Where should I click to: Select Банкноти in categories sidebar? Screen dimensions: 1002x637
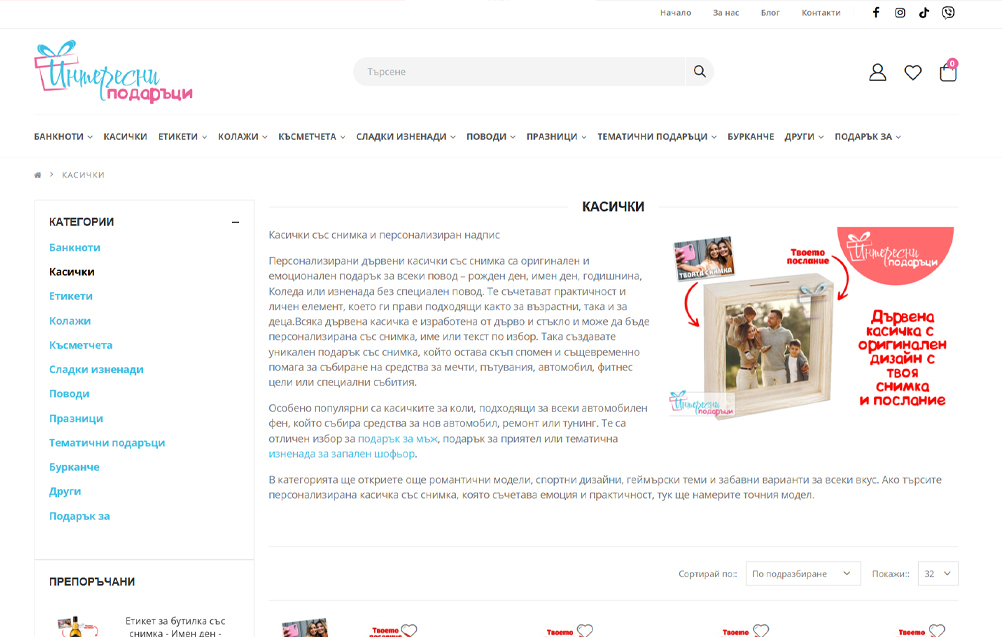[75, 247]
